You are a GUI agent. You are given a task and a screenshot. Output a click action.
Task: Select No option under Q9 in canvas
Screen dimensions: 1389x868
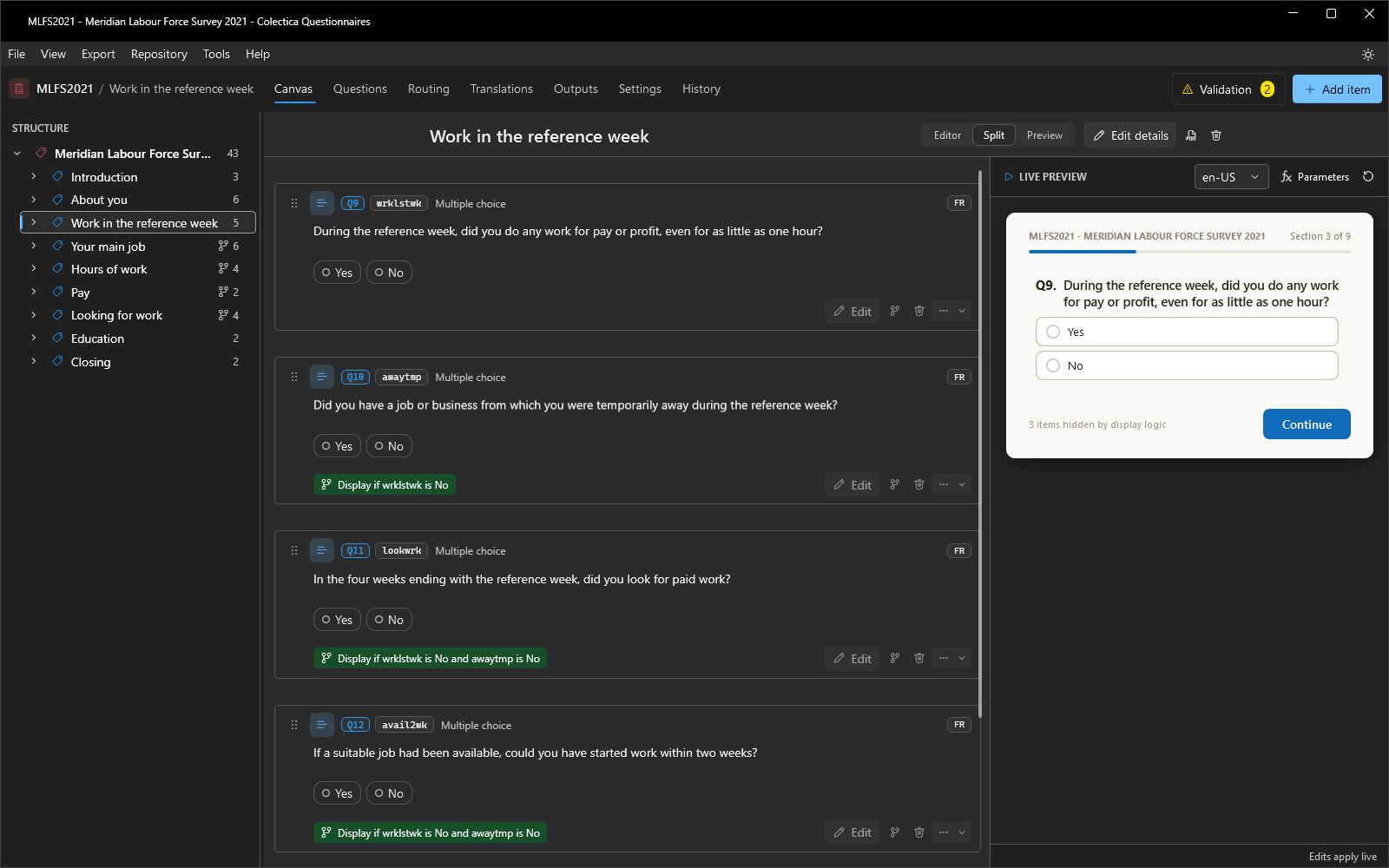click(389, 273)
